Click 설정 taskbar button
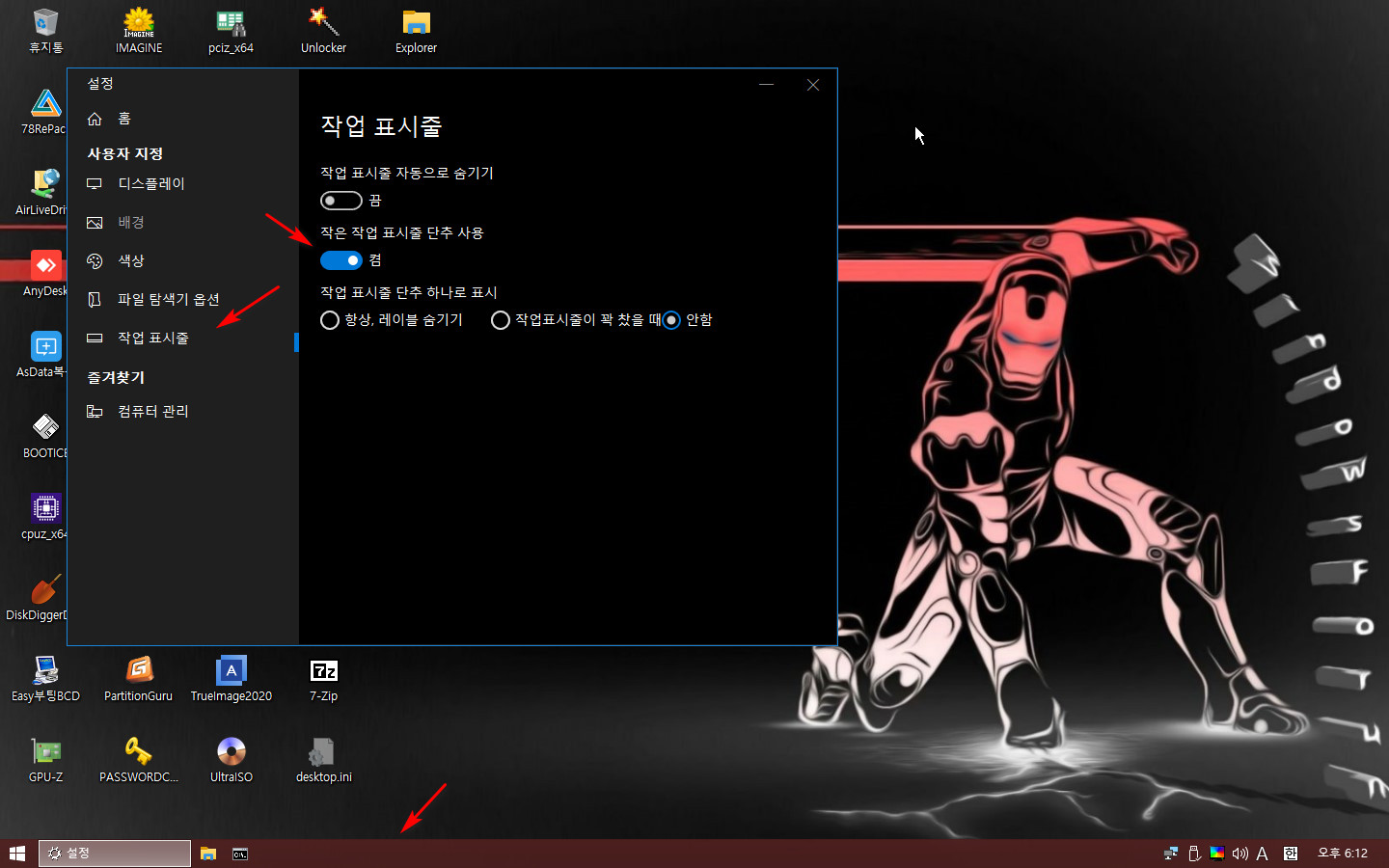1389x868 pixels. pos(115,854)
